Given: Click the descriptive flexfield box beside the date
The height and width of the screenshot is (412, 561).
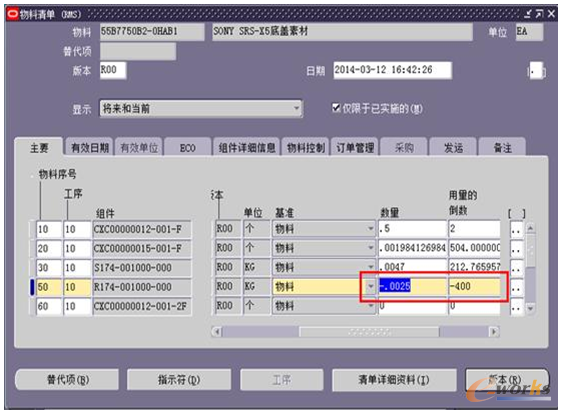Looking at the screenshot, I should tap(536, 71).
